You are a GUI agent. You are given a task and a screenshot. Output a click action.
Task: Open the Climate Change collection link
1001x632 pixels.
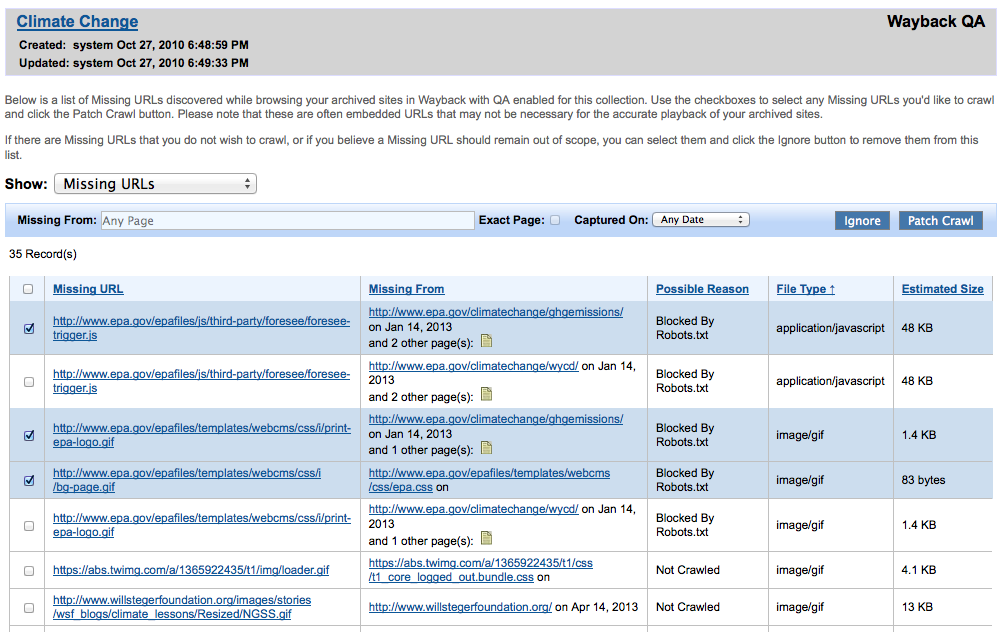[x=77, y=22]
